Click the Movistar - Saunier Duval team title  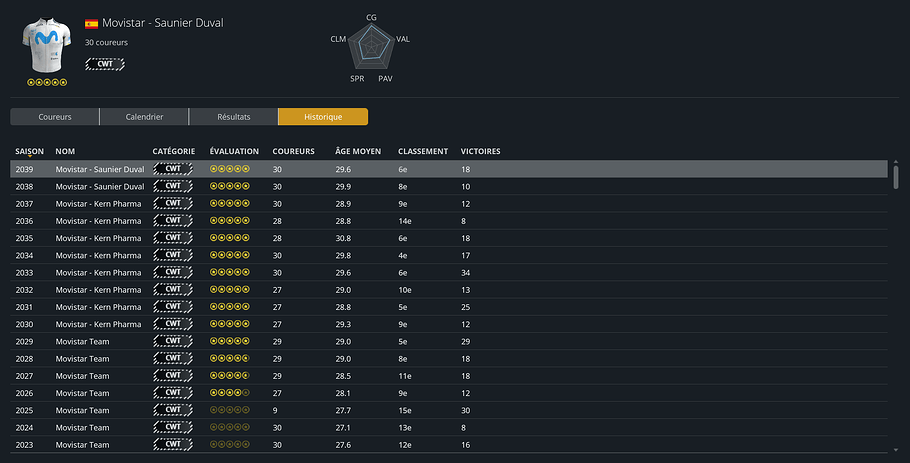[162, 23]
